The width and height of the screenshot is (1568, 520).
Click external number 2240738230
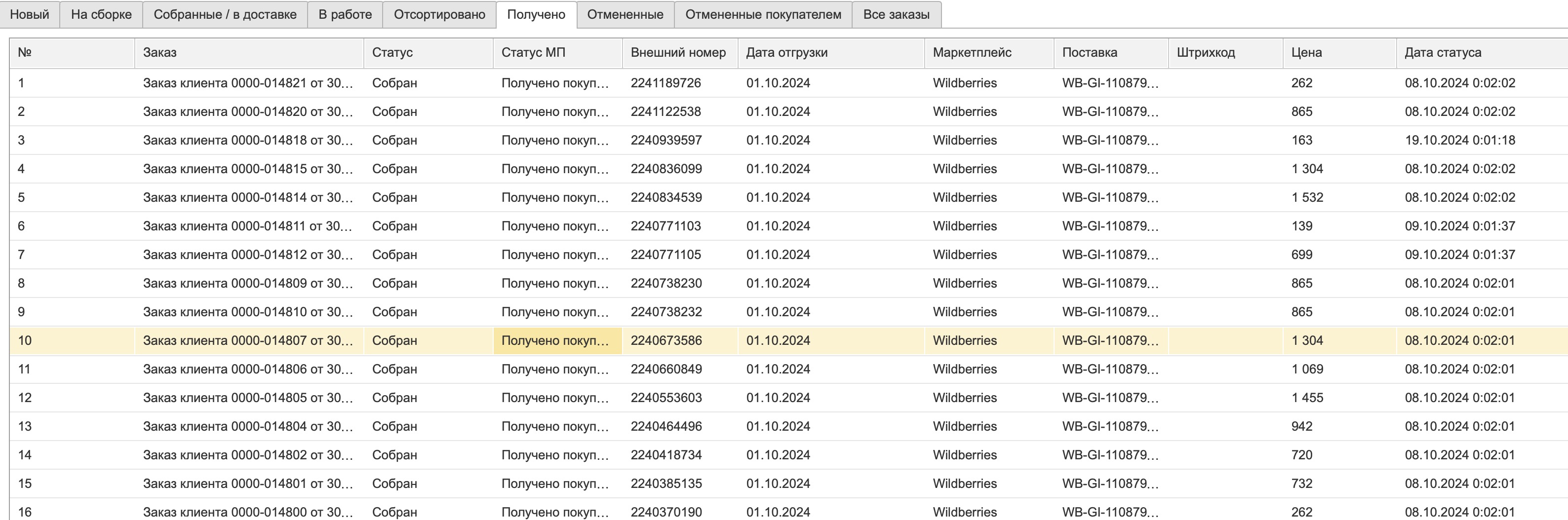click(666, 283)
